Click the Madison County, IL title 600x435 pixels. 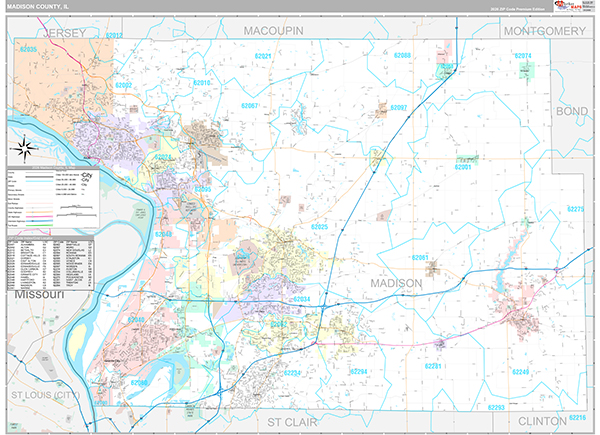40,7
